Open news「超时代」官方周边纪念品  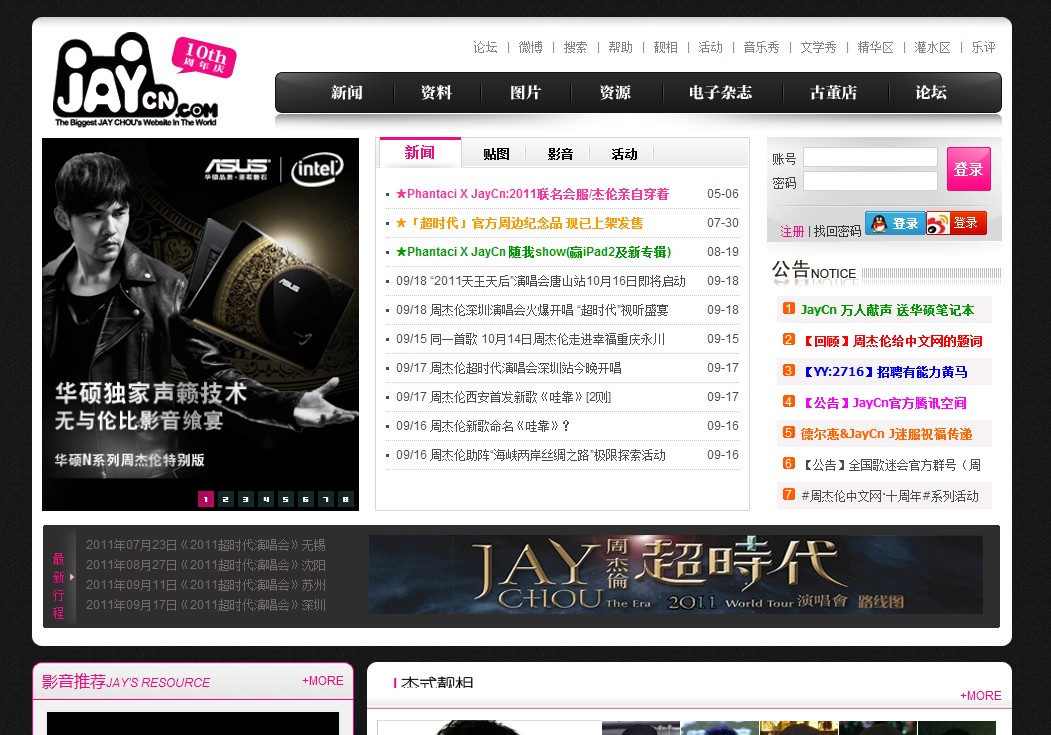519,223
